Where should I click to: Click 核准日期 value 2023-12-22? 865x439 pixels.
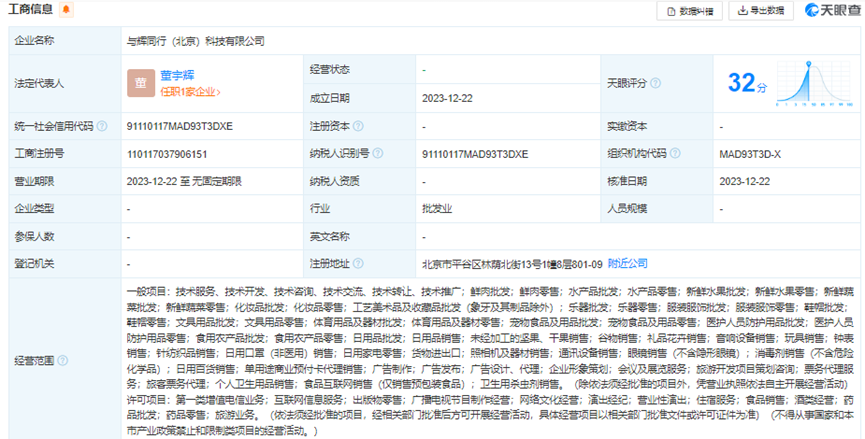(745, 181)
